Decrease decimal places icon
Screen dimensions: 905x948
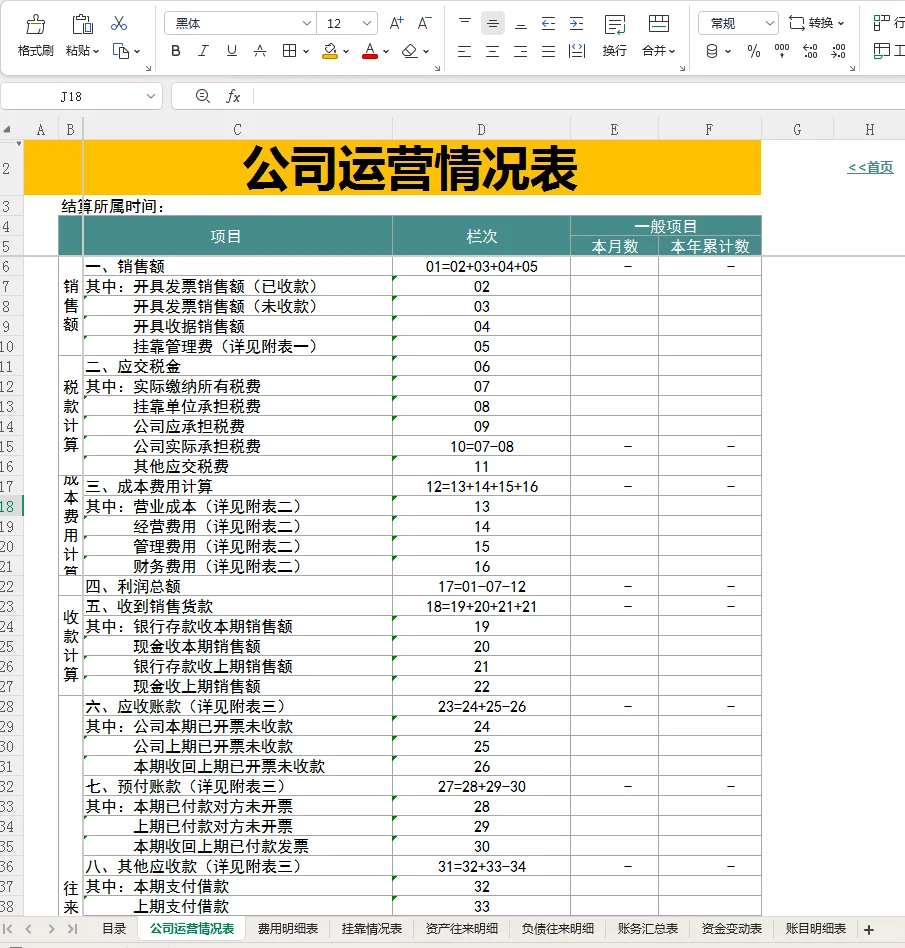coord(839,51)
